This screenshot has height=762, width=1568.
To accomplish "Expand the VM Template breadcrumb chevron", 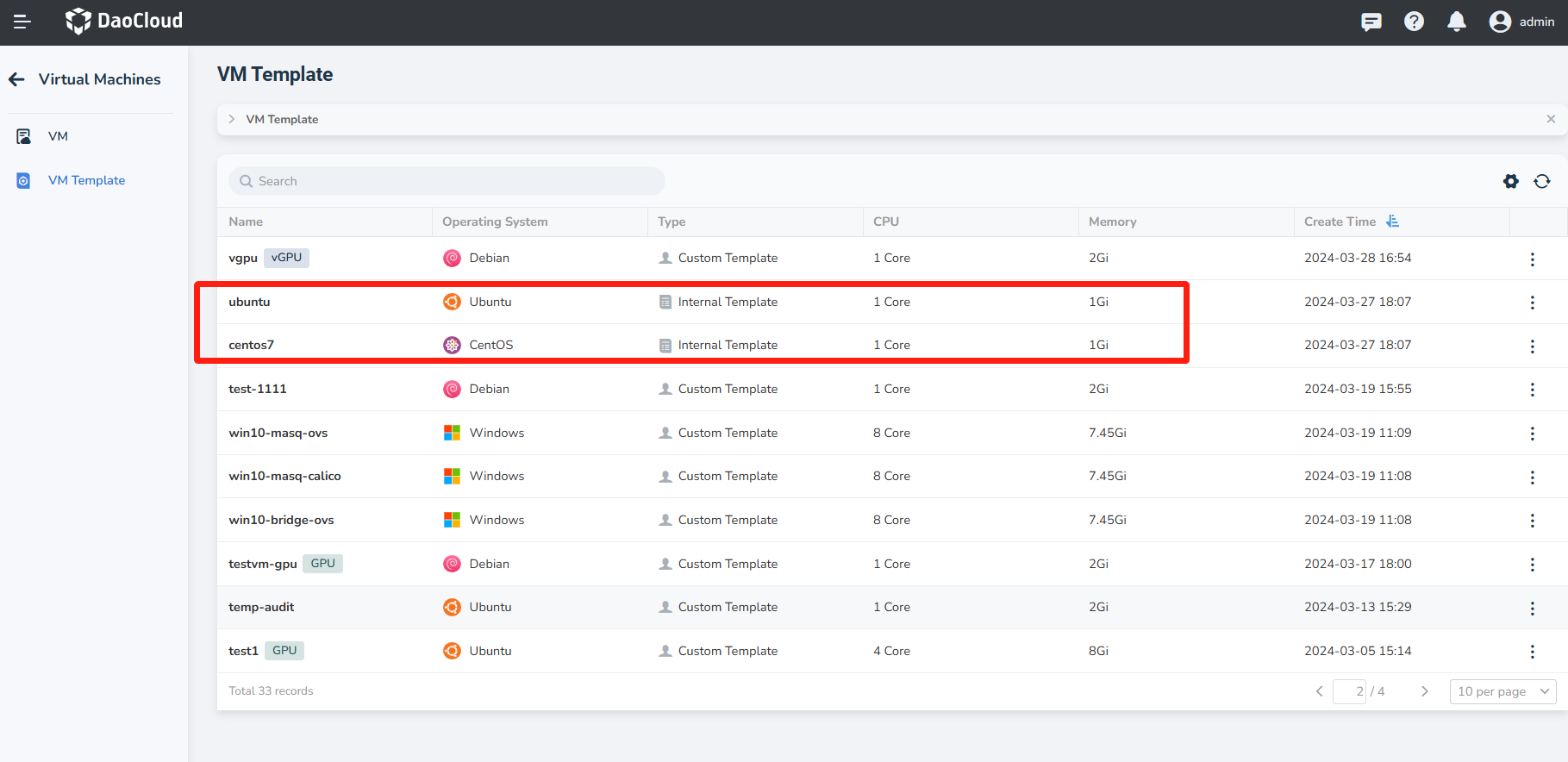I will pos(232,119).
